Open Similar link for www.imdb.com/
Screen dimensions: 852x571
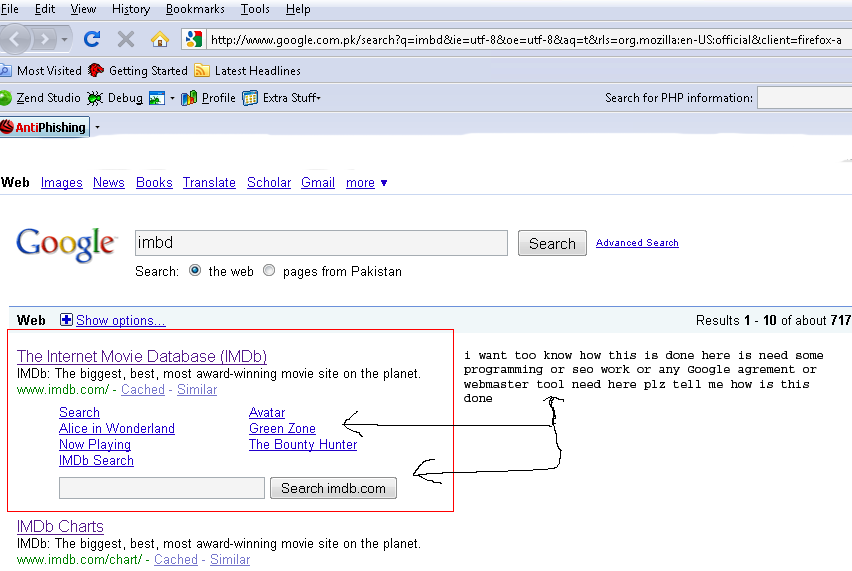pyautogui.click(x=197, y=390)
